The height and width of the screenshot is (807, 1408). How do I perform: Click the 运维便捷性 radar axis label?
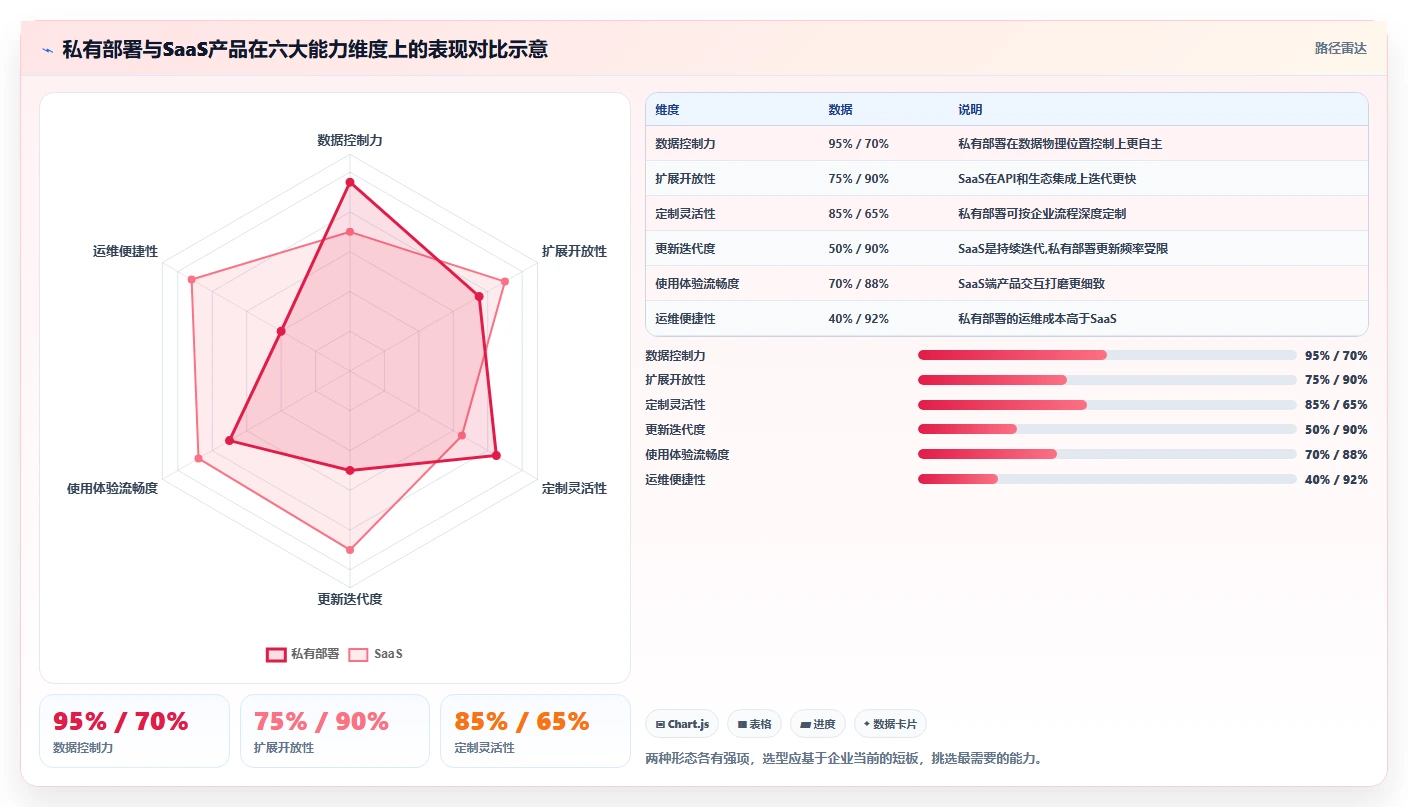(125, 251)
